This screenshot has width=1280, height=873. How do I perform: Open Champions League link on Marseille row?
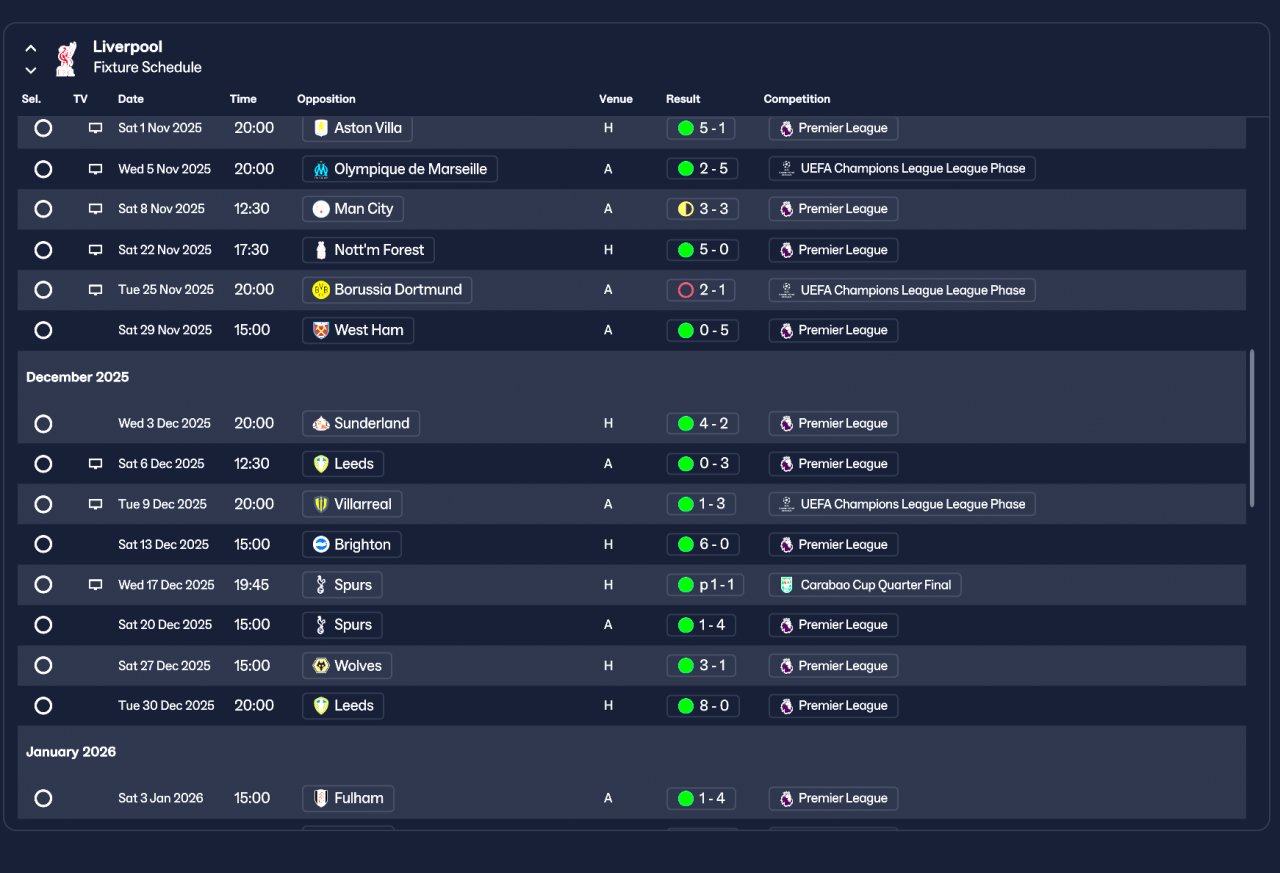click(902, 169)
